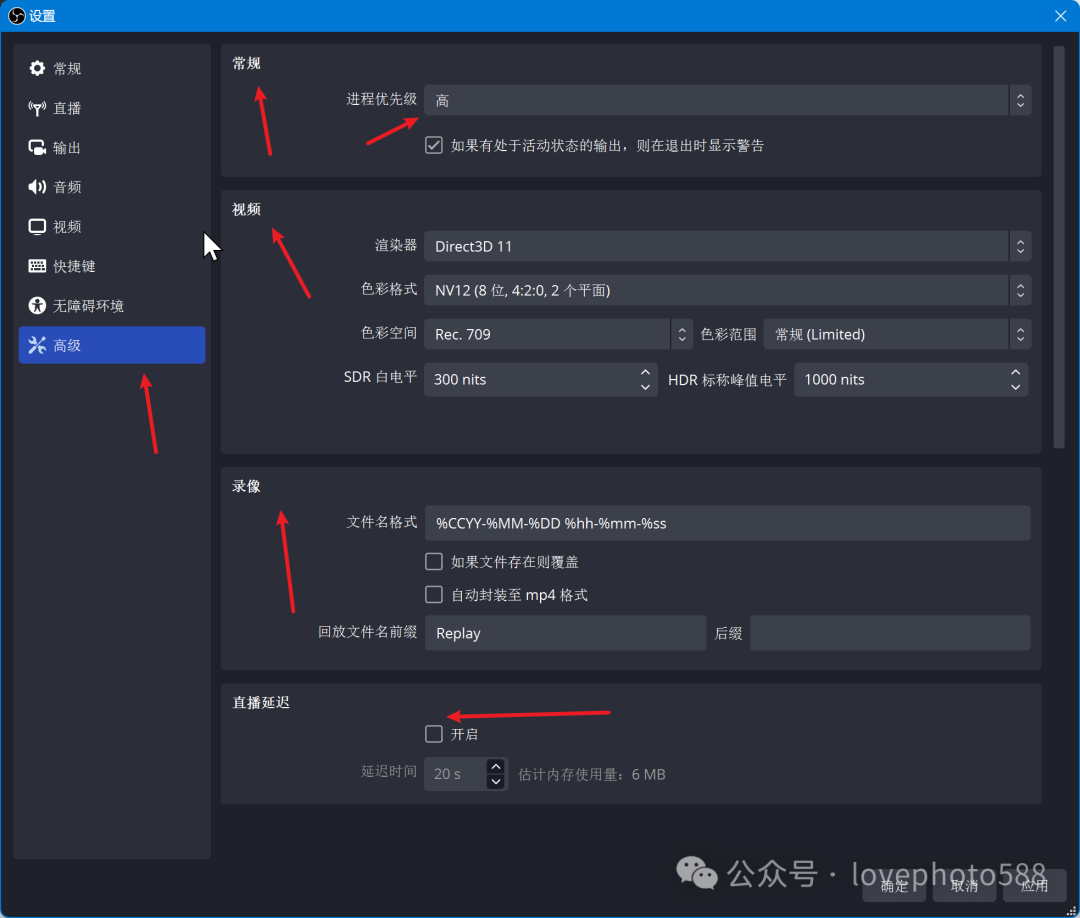Open the 色彩范围 dropdown
This screenshot has width=1080, height=918.
(x=896, y=334)
